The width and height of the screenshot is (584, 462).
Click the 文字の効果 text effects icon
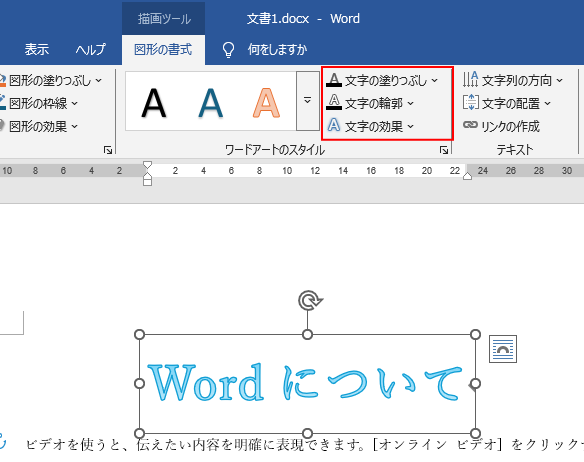[x=334, y=126]
